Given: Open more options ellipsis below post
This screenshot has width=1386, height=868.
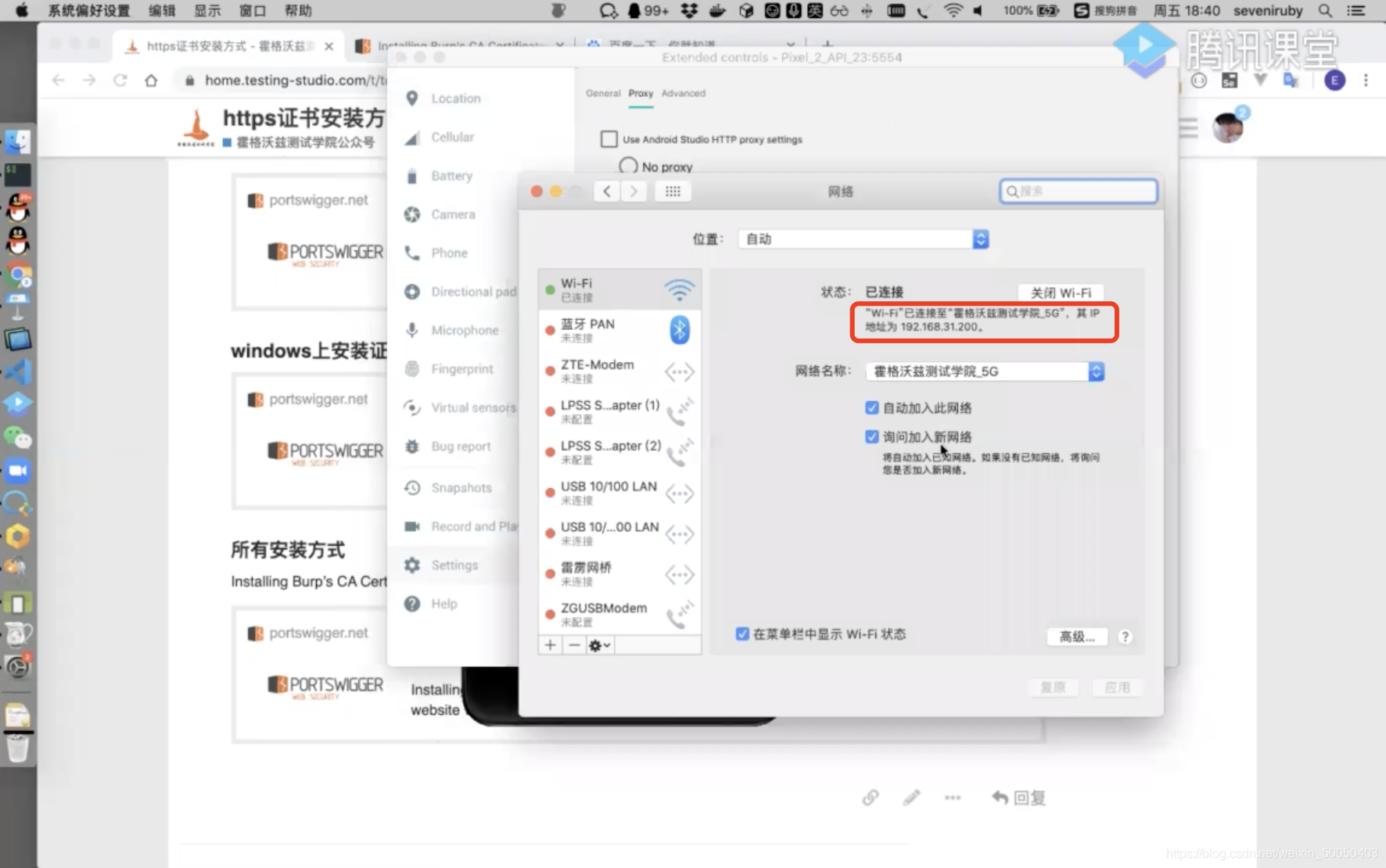Looking at the screenshot, I should (952, 798).
